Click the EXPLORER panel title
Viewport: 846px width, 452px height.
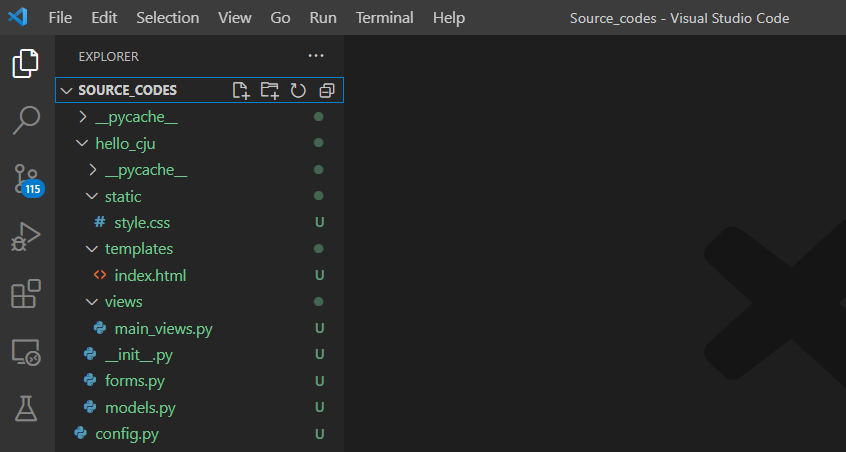pos(108,56)
